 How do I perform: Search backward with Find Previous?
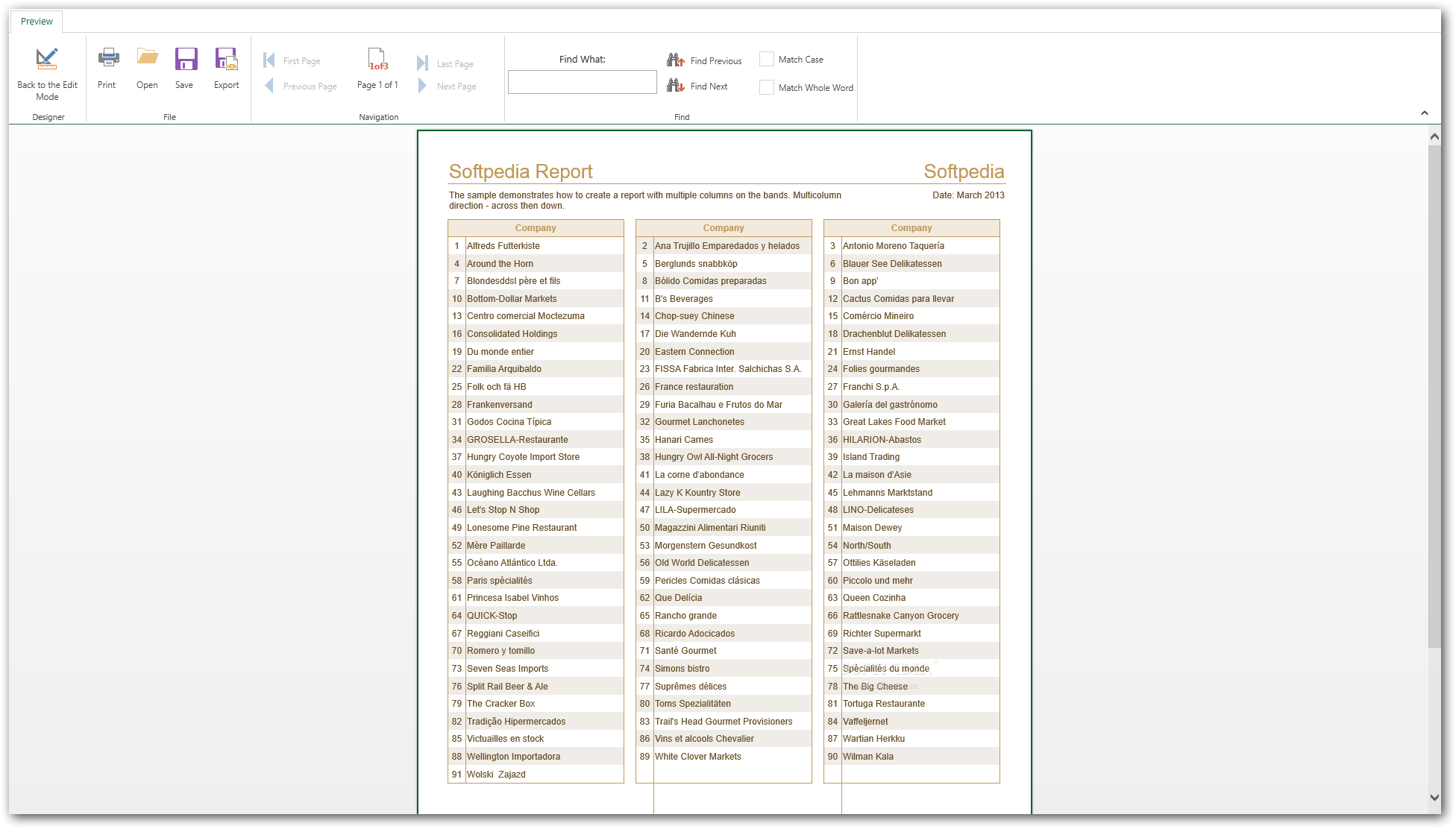[x=704, y=61]
